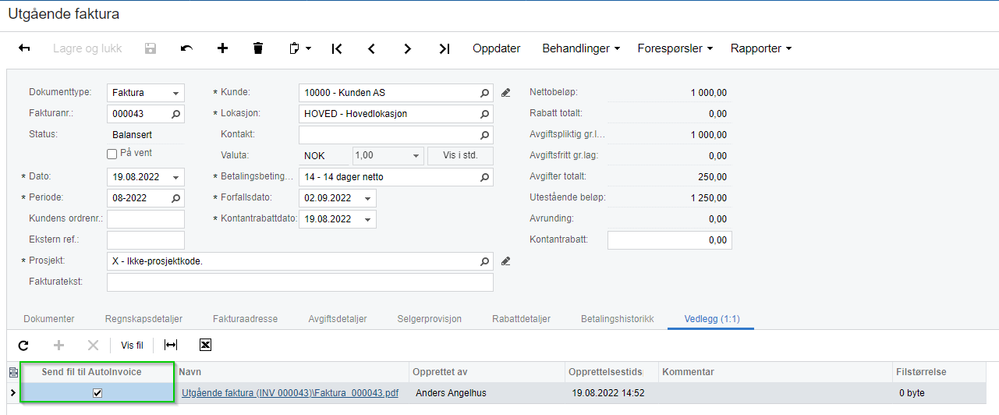Click the Vis fil button
999x415 pixels.
pyautogui.click(x=132, y=346)
